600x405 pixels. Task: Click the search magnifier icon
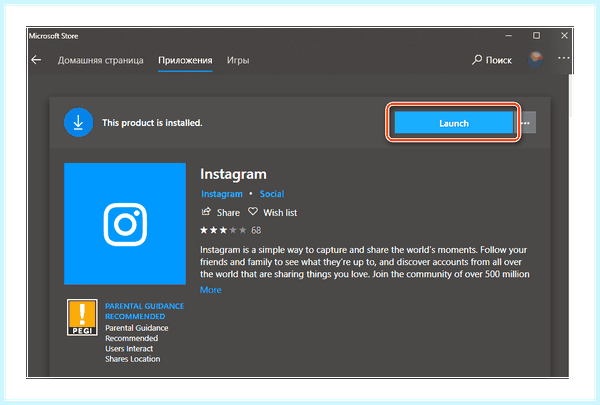(x=477, y=60)
